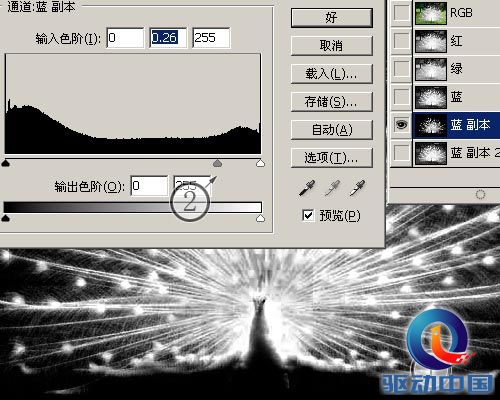Click the load channel as selection icon
Screen dimensions: 500x400
click(x=480, y=194)
